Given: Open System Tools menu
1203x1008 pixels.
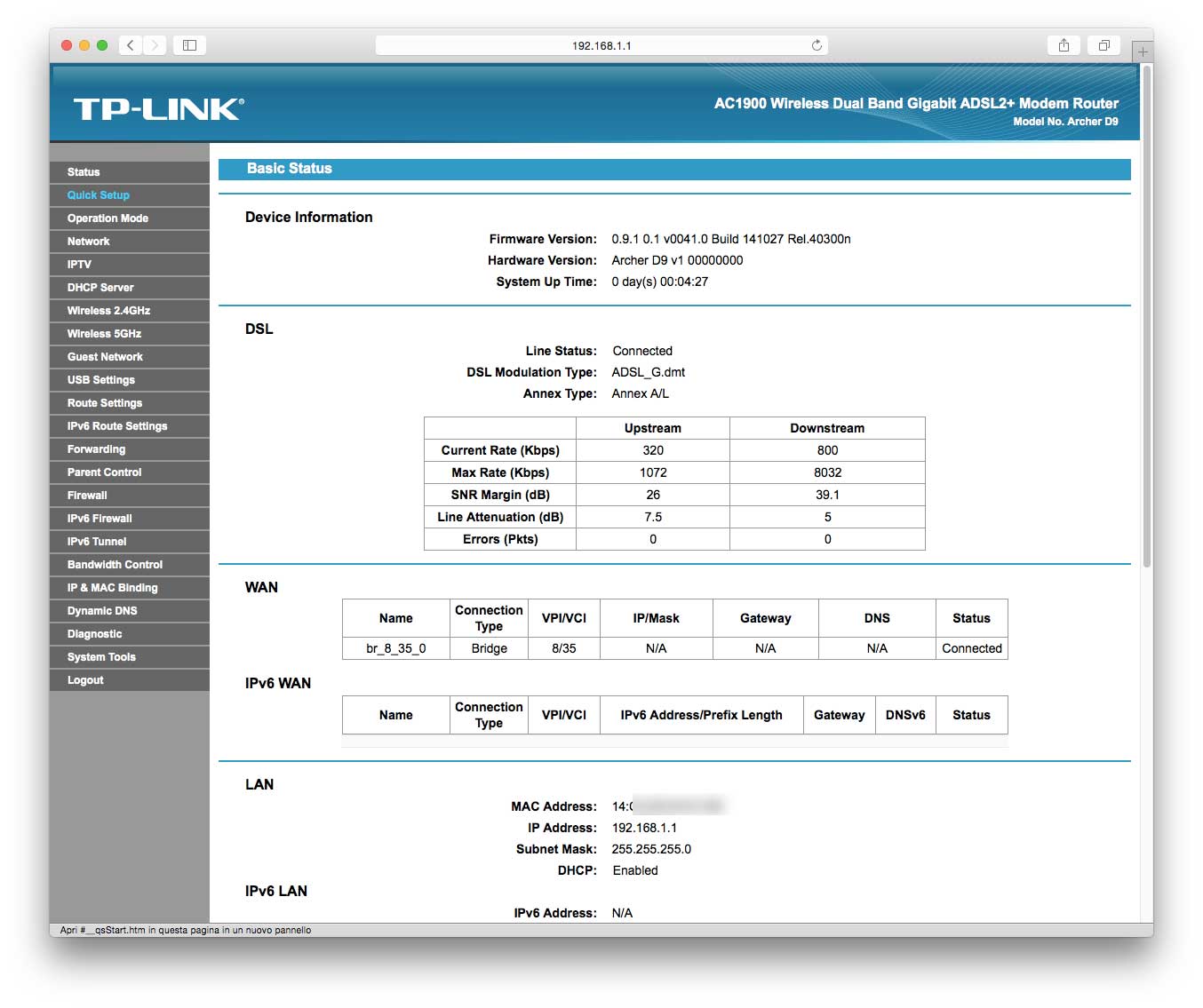Looking at the screenshot, I should [101, 657].
